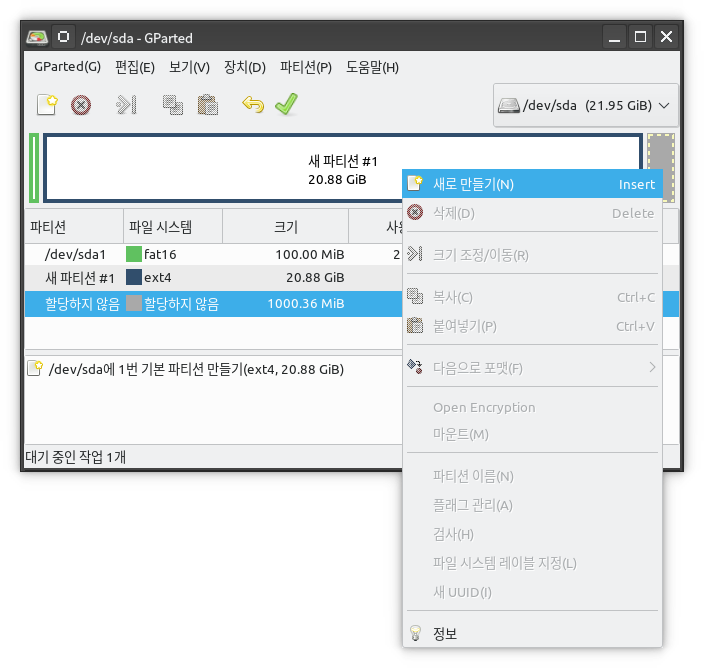Open the 장치(D) menu
The height and width of the screenshot is (668, 704).
245,67
